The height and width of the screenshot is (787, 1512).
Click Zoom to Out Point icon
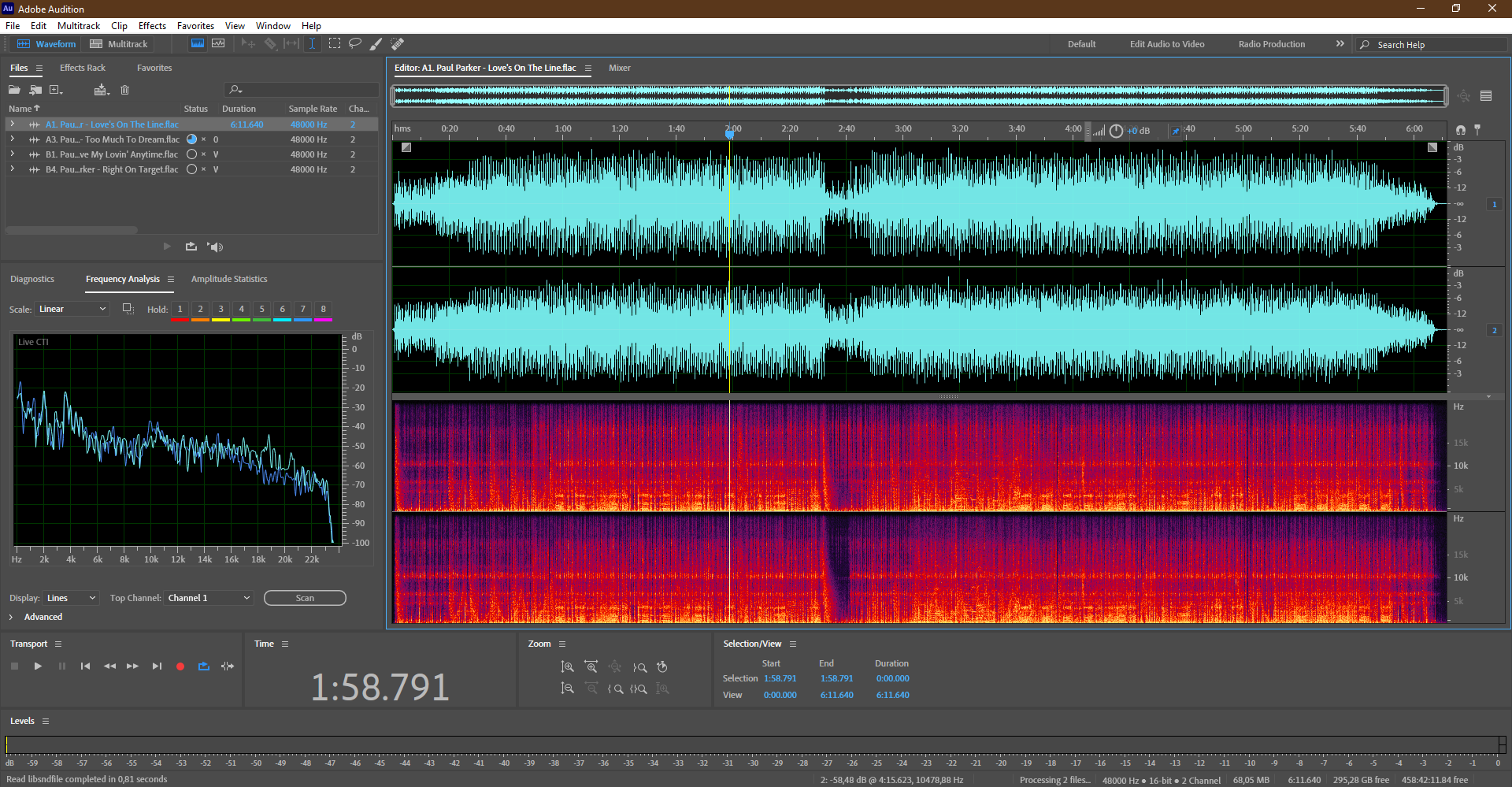point(639,667)
